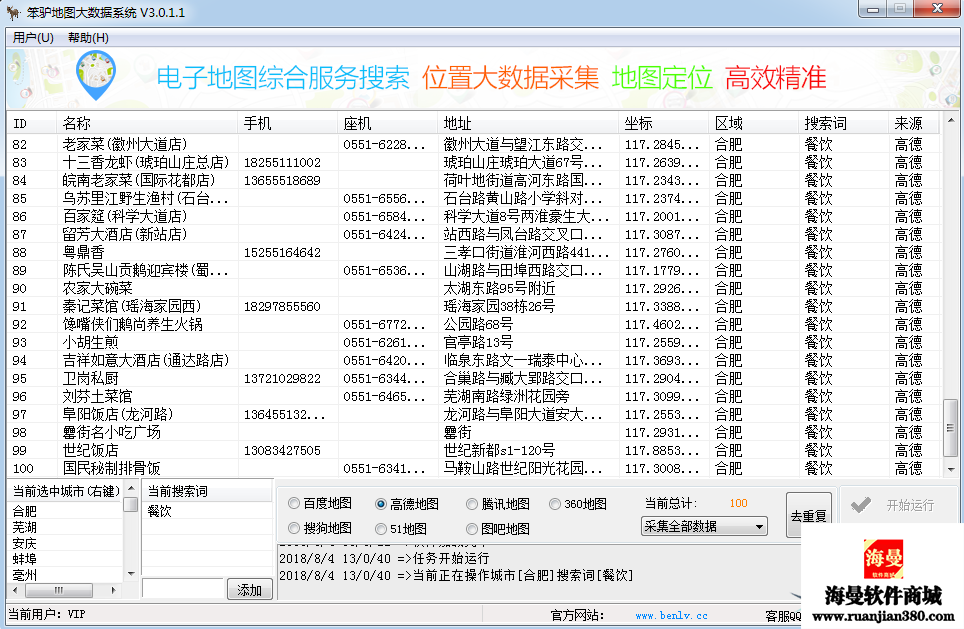Click the city list horizontal scrollbar thumb

click(59, 590)
